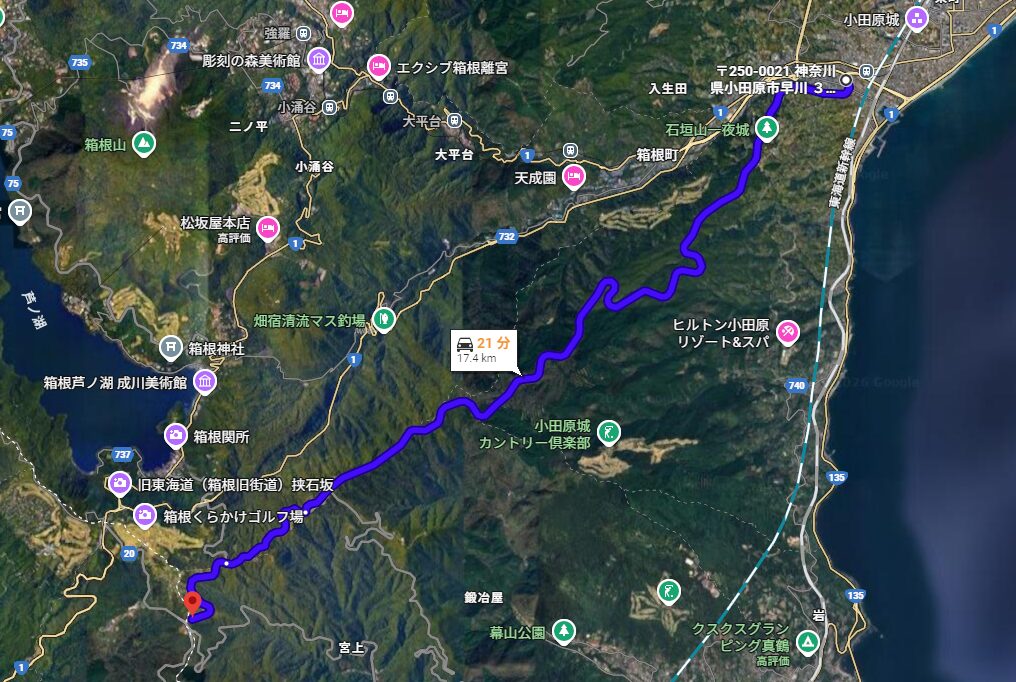1016x682 pixels.
Task: Open the 石垣山一夜城 green marker
Action: (767, 128)
